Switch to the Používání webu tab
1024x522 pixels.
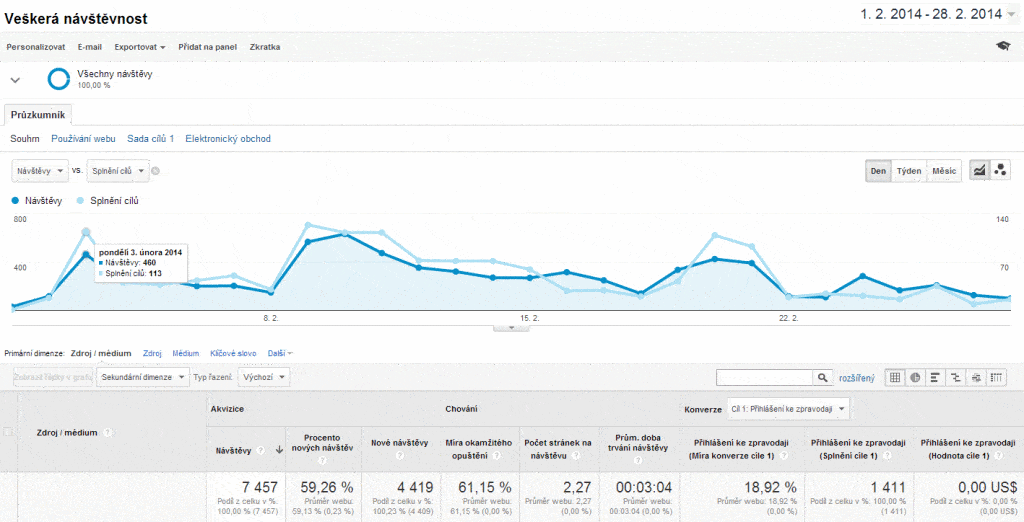pyautogui.click(x=83, y=139)
